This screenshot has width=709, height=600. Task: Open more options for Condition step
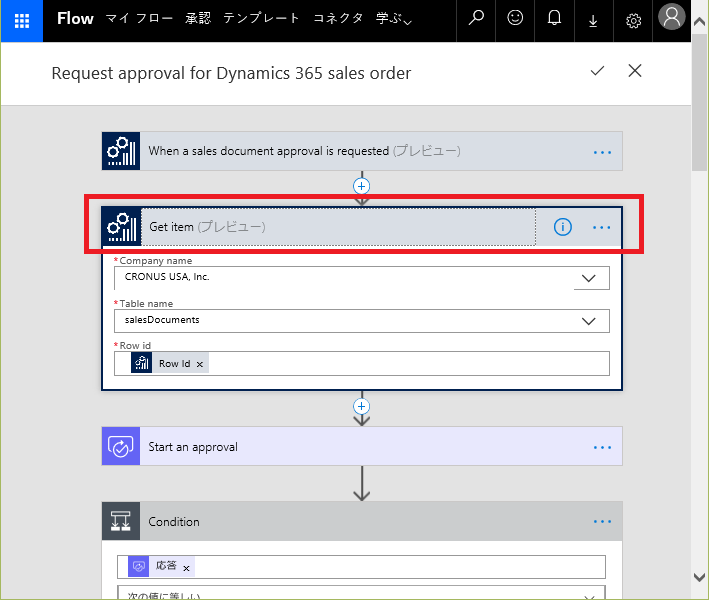click(x=602, y=521)
